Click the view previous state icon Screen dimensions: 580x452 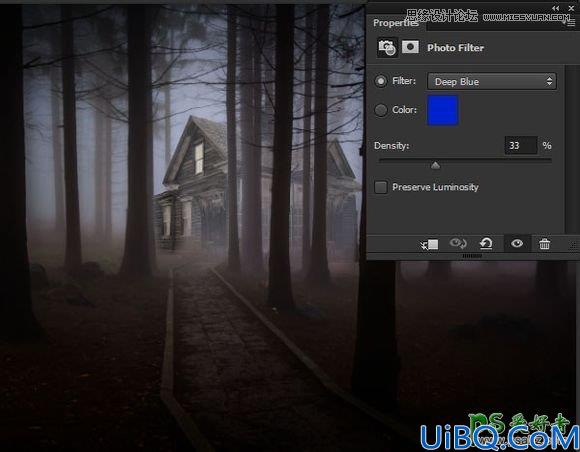458,243
